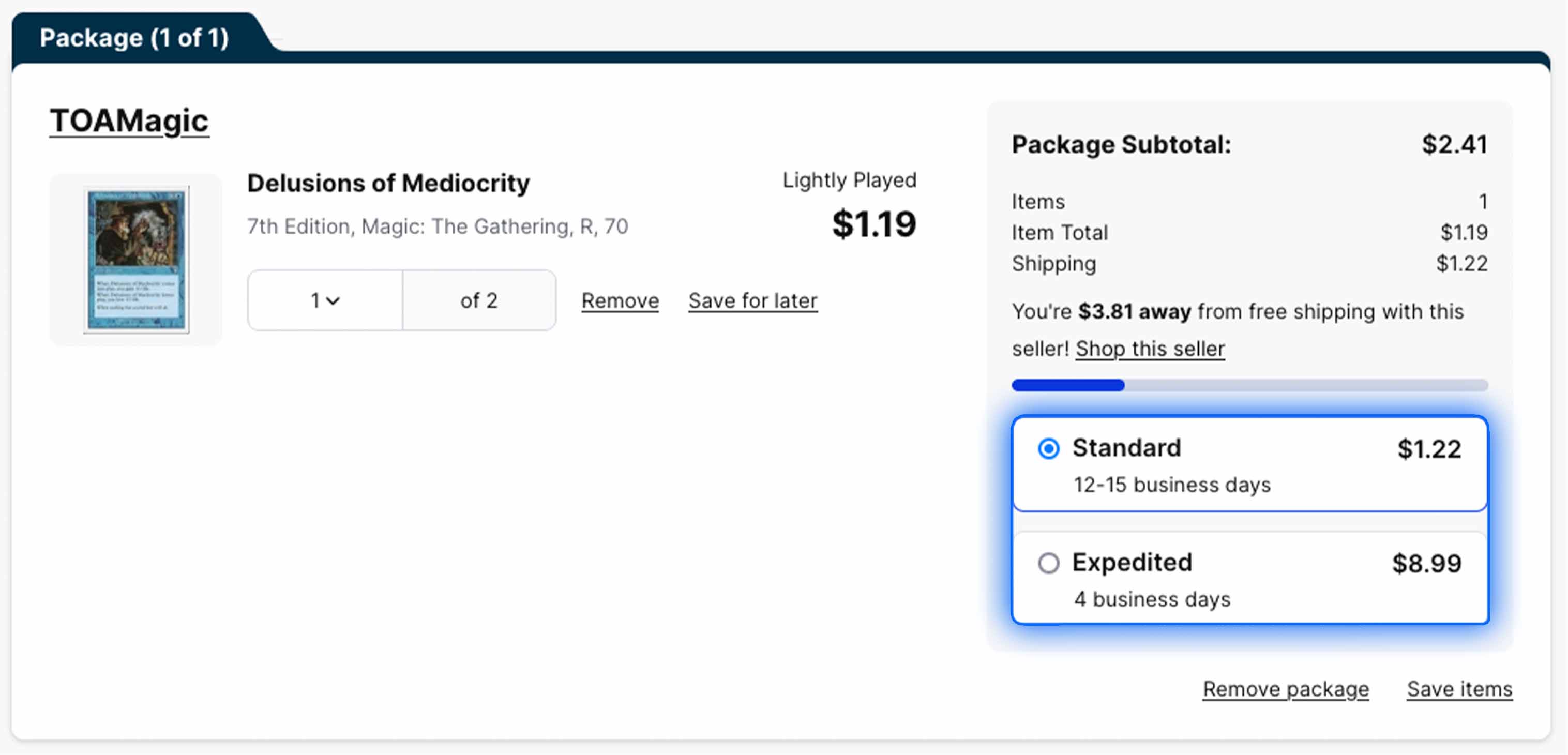Click the $1.19 item price

873,223
